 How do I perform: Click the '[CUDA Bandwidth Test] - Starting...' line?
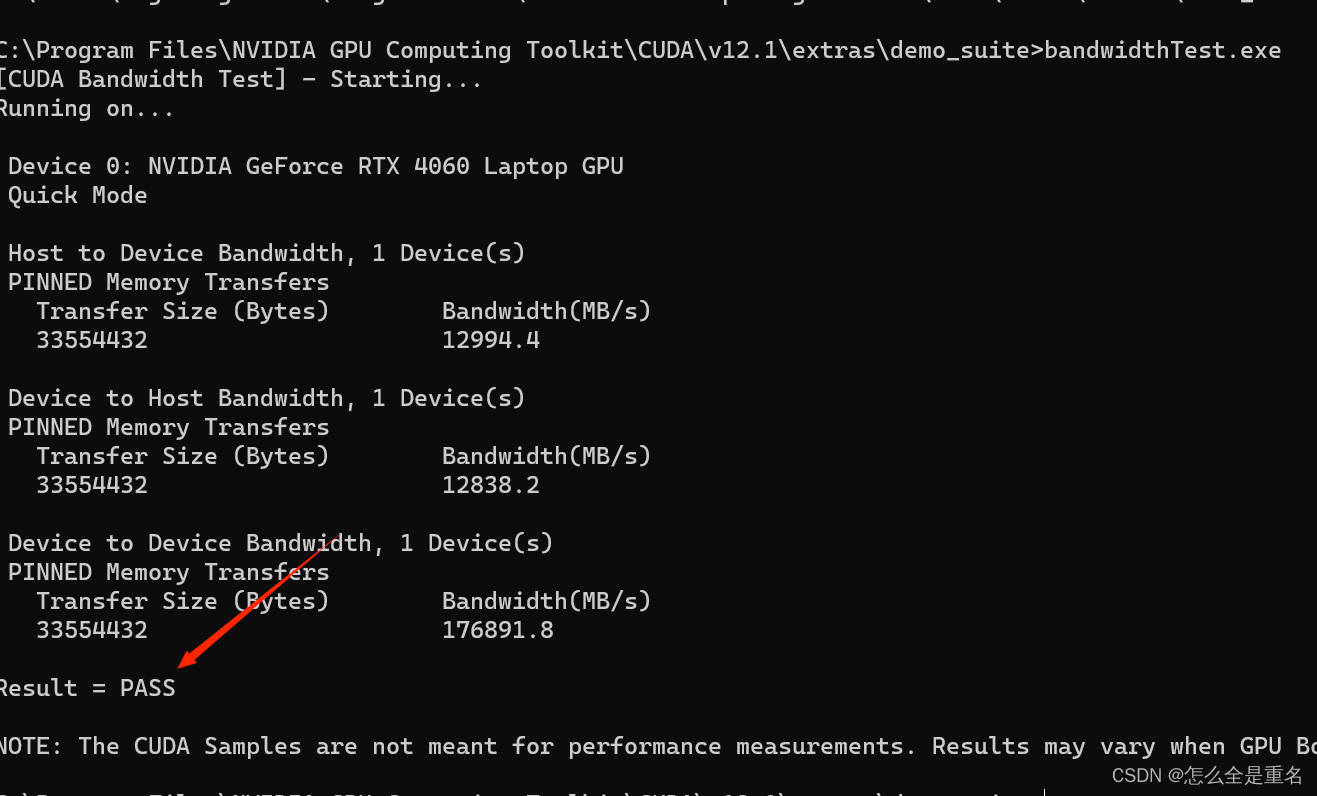pos(240,79)
